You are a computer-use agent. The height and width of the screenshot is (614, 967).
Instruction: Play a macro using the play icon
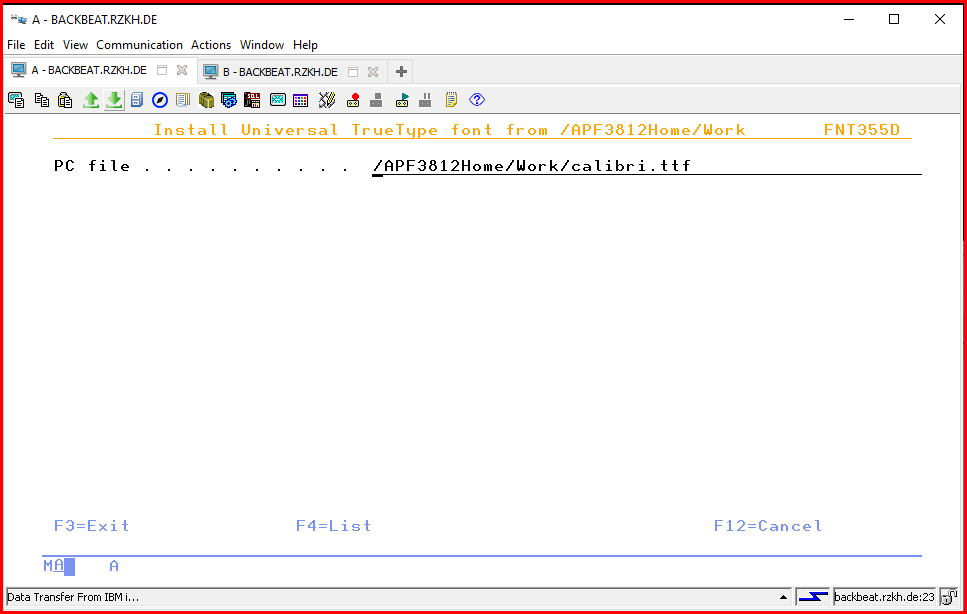click(x=402, y=100)
